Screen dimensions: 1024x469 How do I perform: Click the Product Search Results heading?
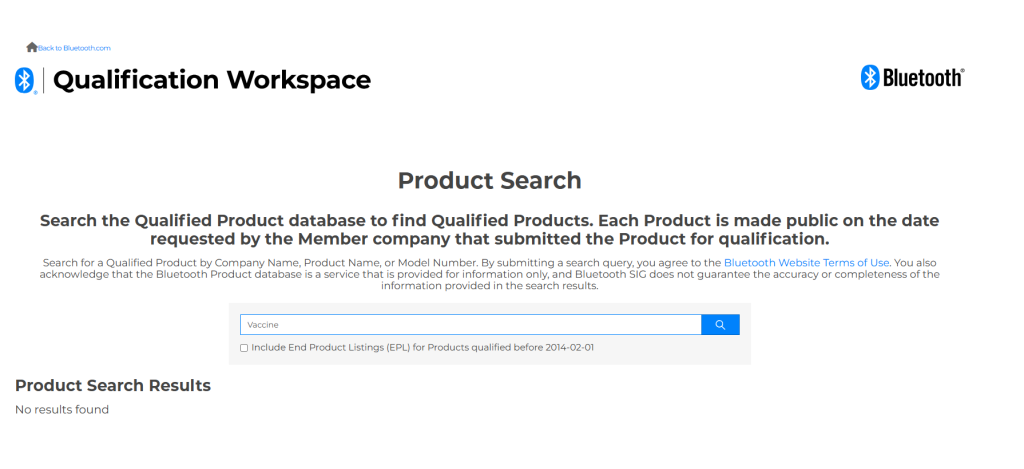pyautogui.click(x=113, y=385)
